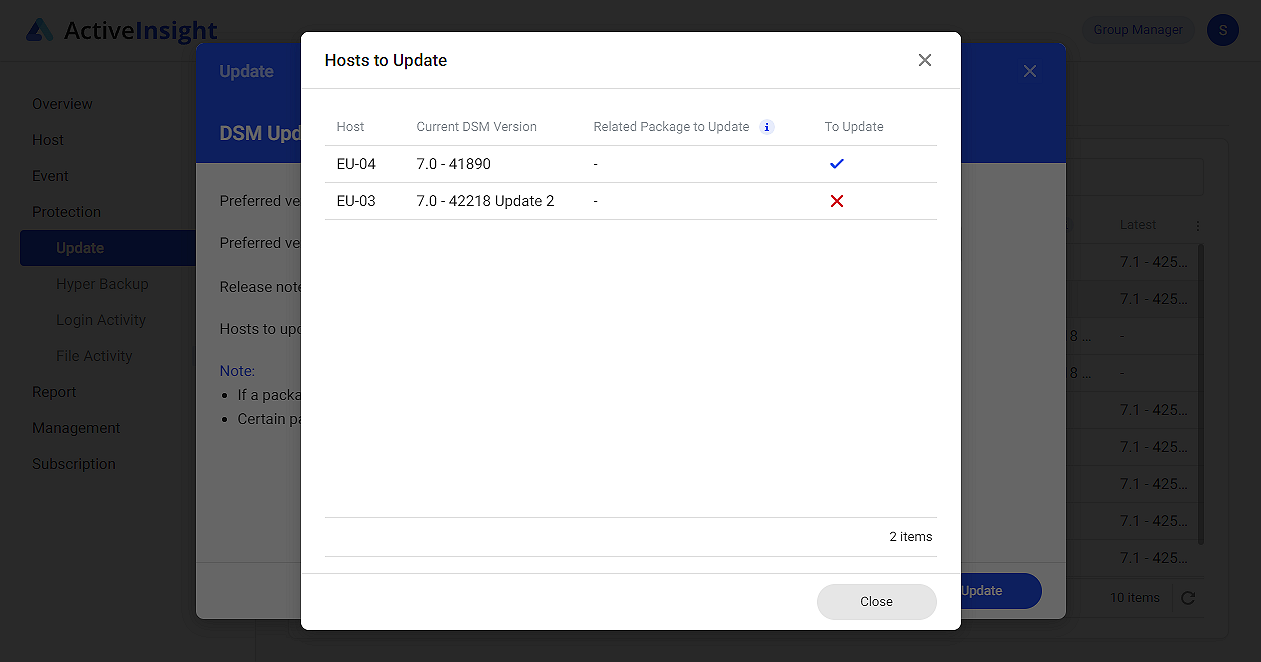This screenshot has width=1261, height=662.
Task: Click the ActiveInsight logo icon
Action: point(41,29)
